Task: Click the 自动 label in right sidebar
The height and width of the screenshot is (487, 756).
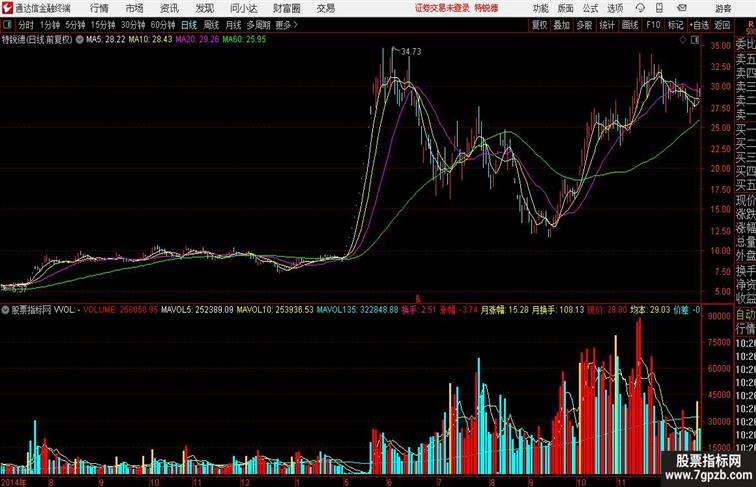Action: point(745,314)
